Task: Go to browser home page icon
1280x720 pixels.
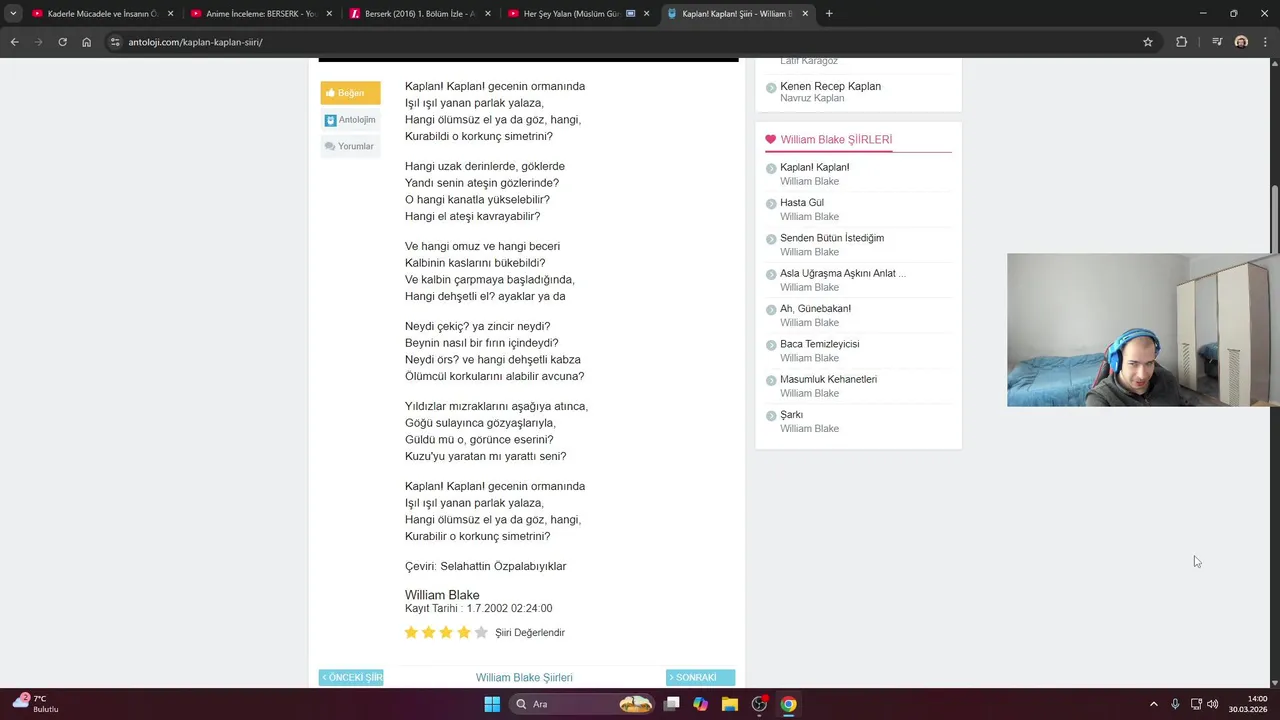Action: (87, 42)
